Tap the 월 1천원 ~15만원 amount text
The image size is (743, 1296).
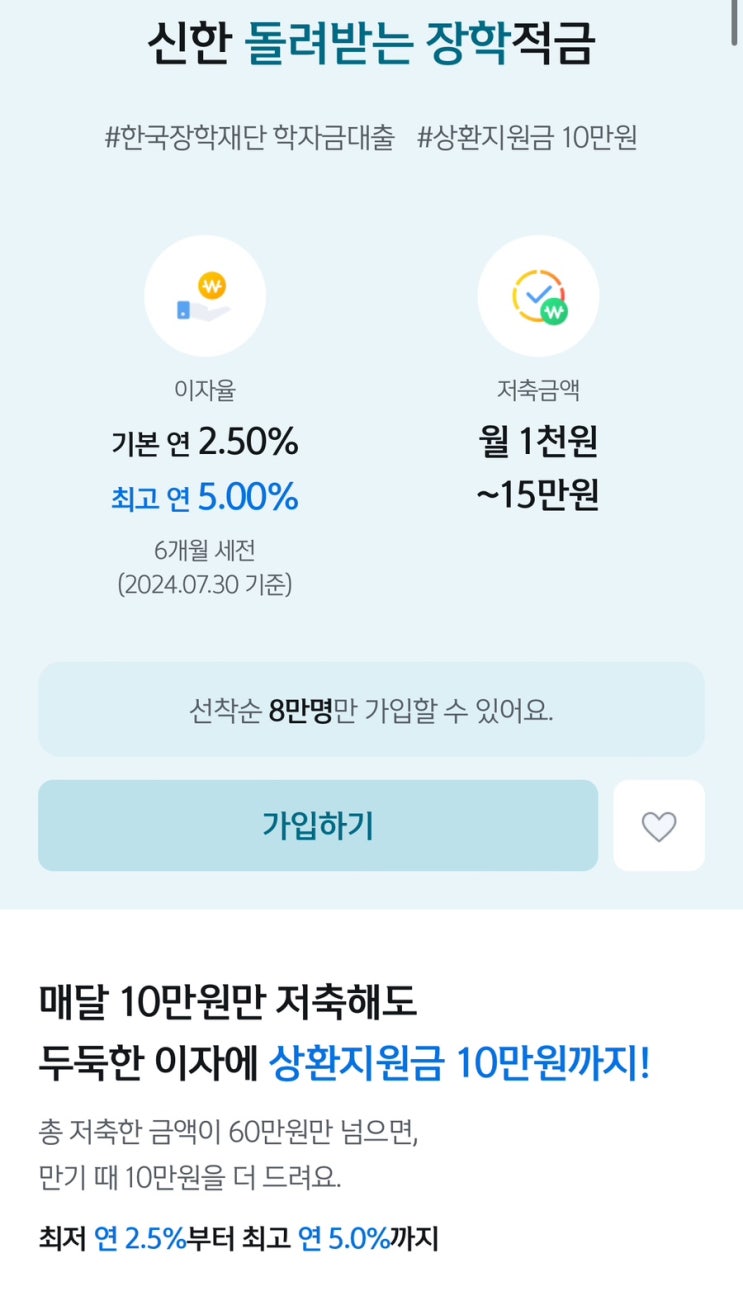tap(538, 468)
